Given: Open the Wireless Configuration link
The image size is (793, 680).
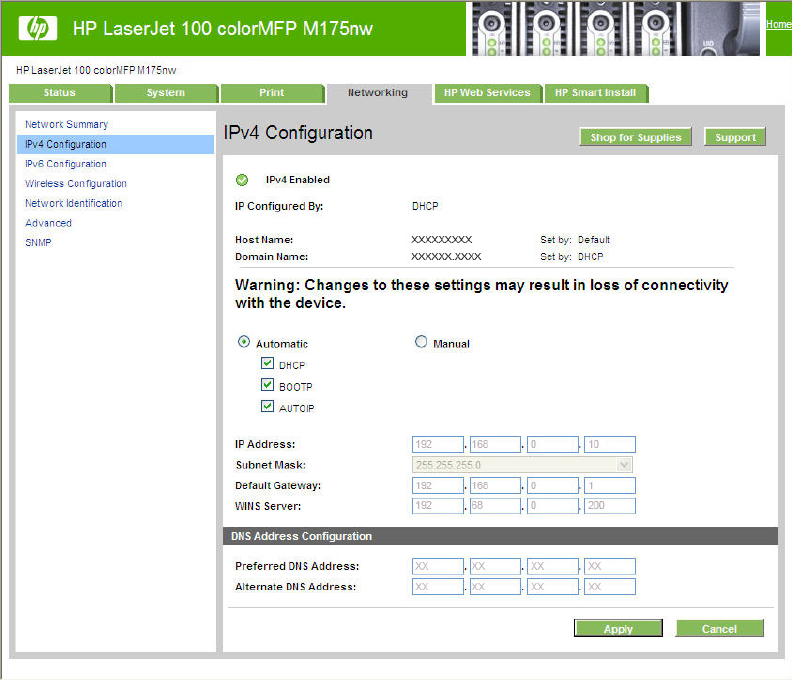Looking at the screenshot, I should 76,184.
